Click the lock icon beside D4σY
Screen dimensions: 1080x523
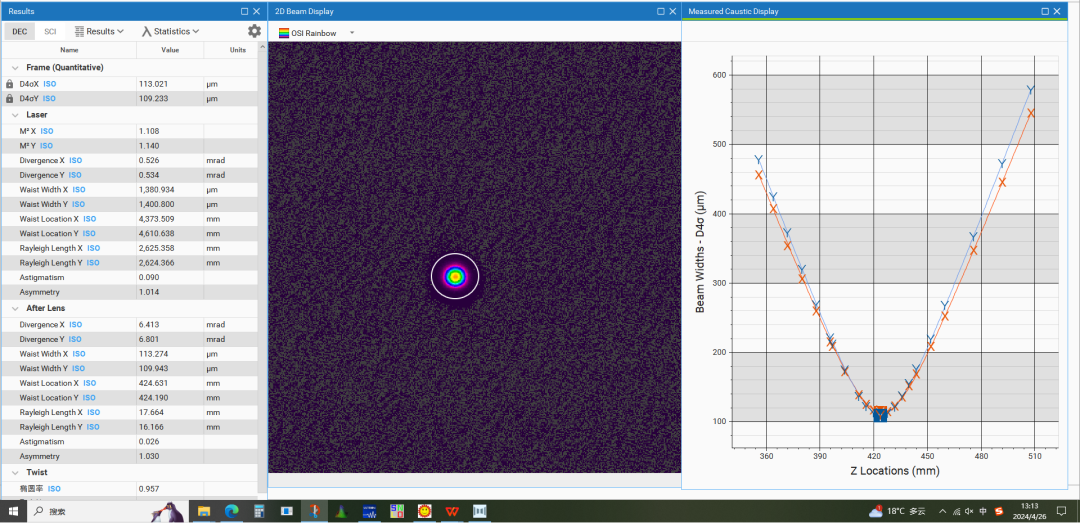click(x=10, y=99)
